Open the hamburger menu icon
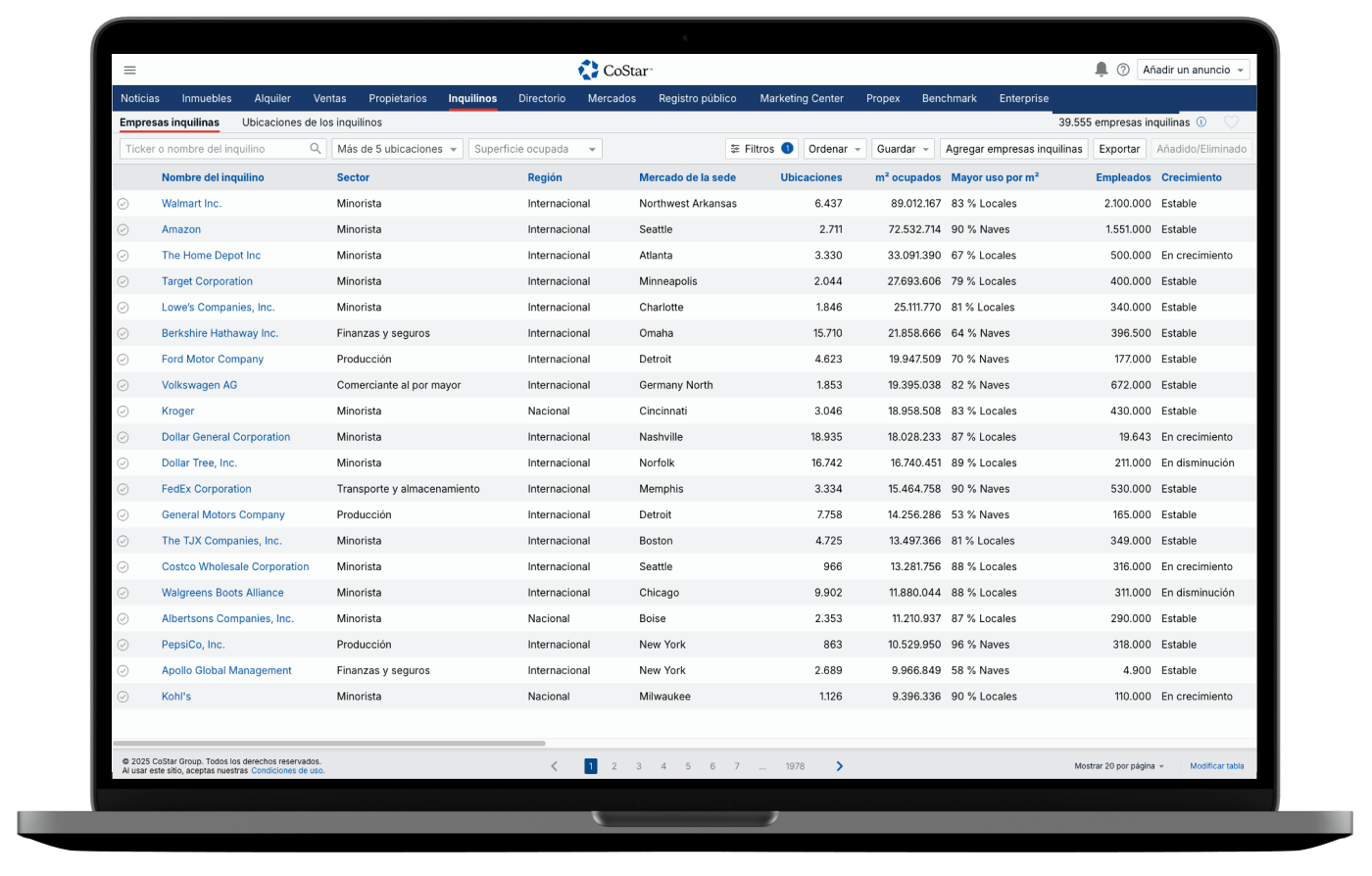The width and height of the screenshot is (1372, 876). (130, 71)
